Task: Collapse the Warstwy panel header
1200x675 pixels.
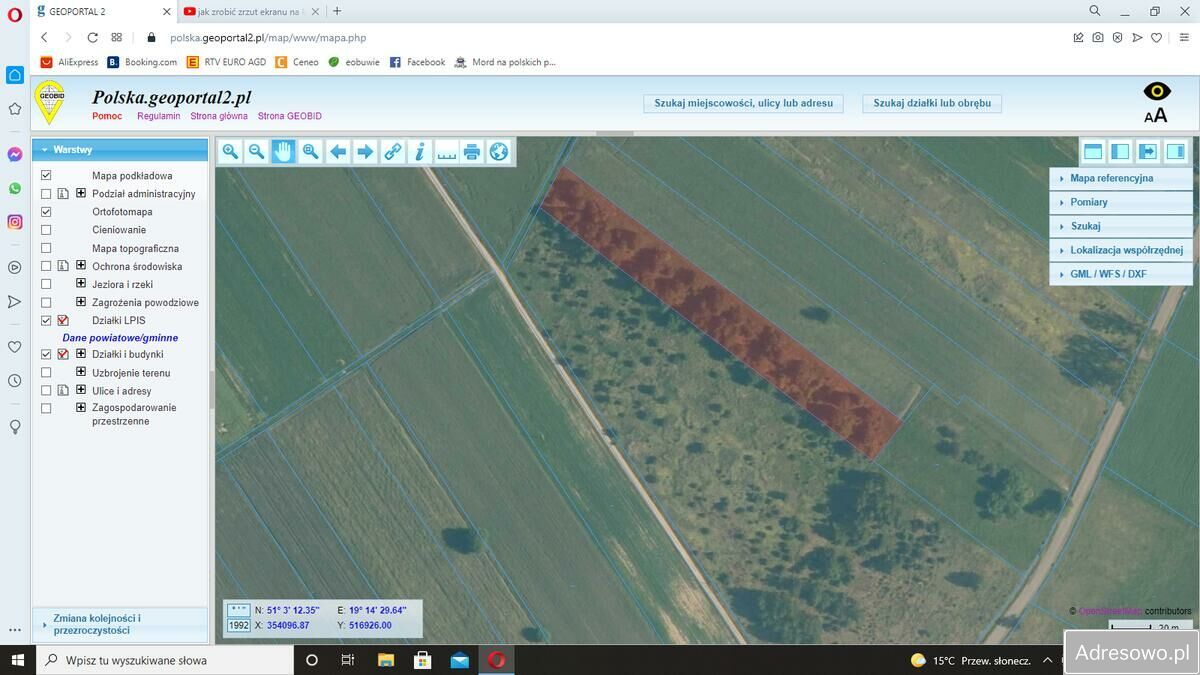Action: 120,150
